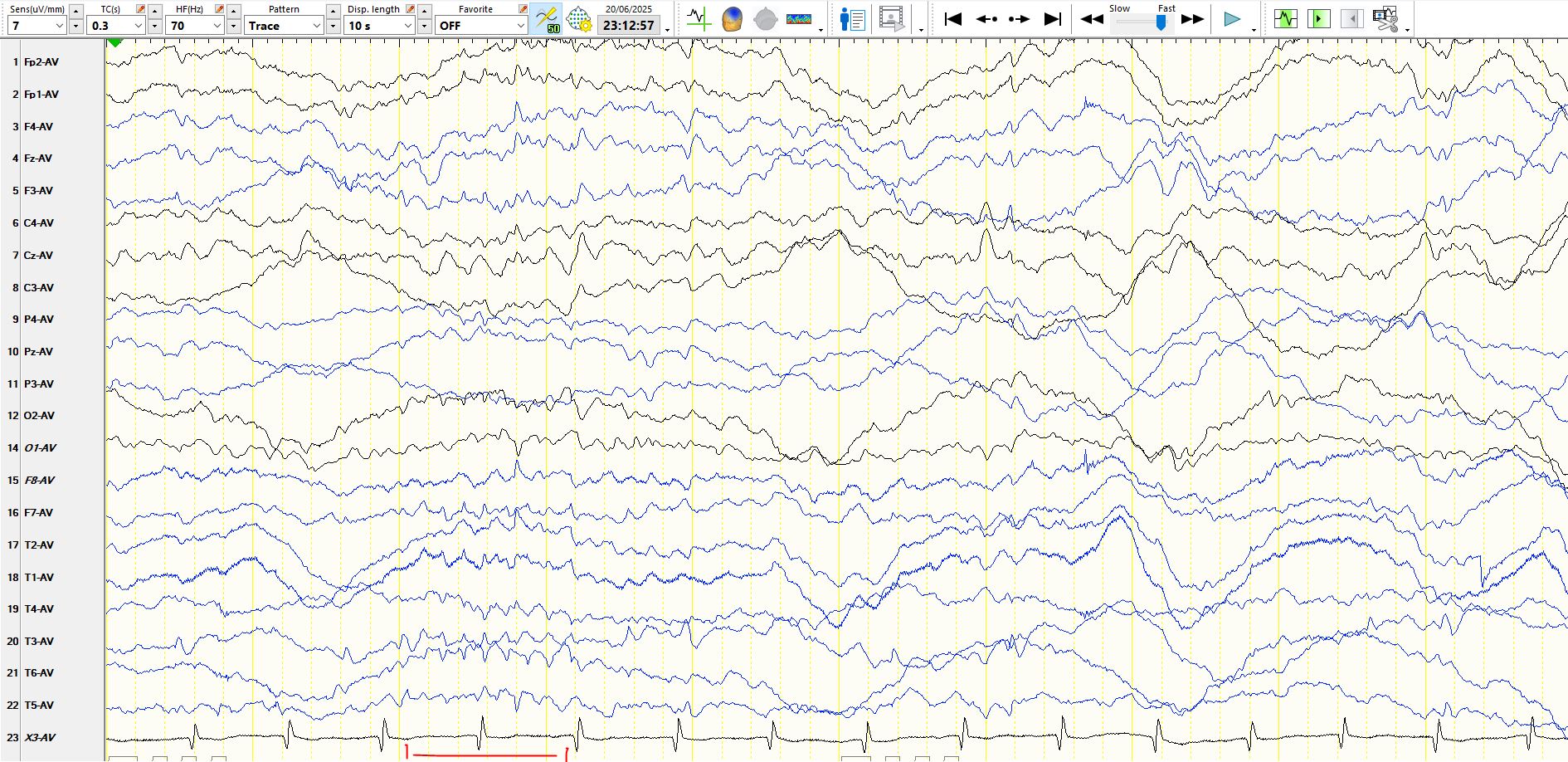Increase Disp. length with the up stepper
Image resolution: width=1568 pixels, height=762 pixels.
click(x=425, y=11)
